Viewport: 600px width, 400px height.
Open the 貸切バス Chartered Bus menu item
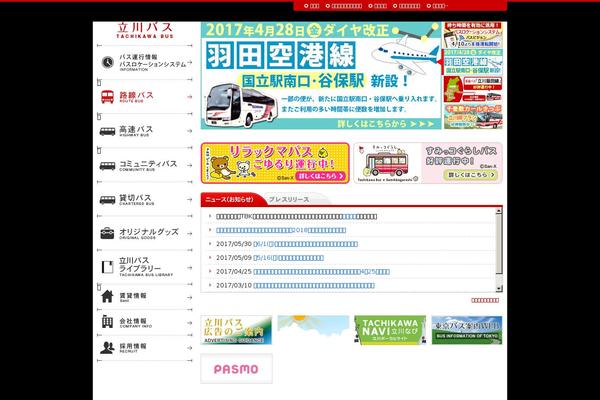pyautogui.click(x=145, y=199)
